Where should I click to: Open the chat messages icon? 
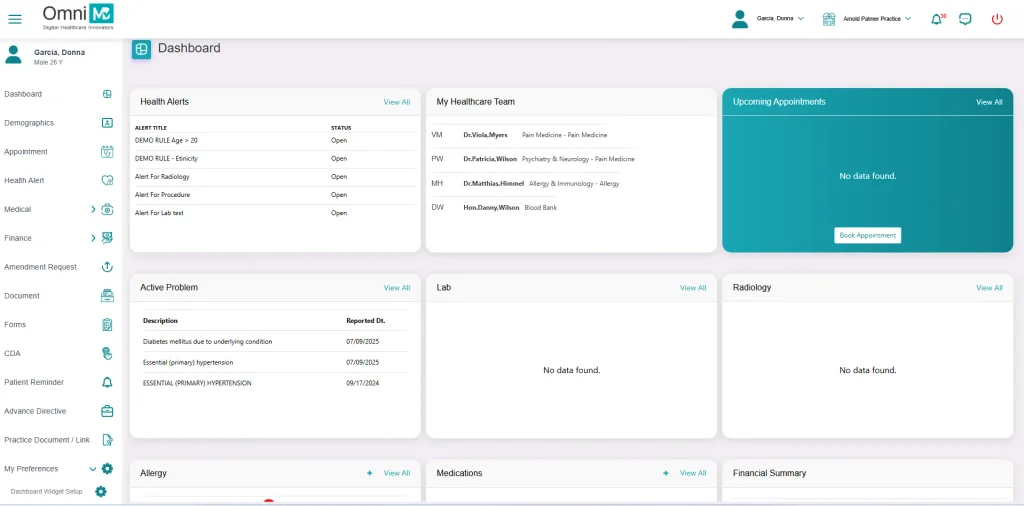click(x=965, y=19)
